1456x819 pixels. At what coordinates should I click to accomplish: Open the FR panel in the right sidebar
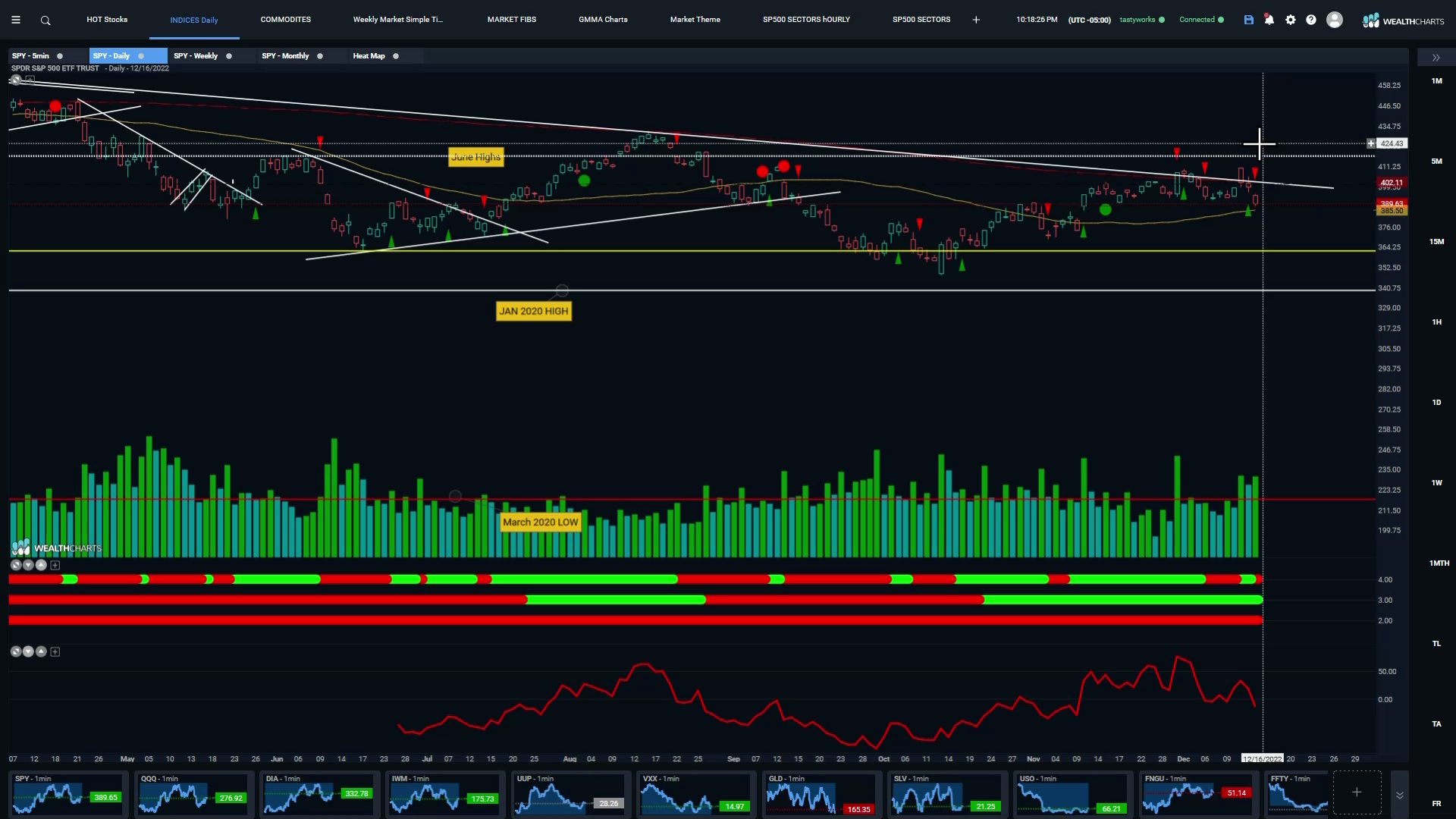[x=1436, y=804]
